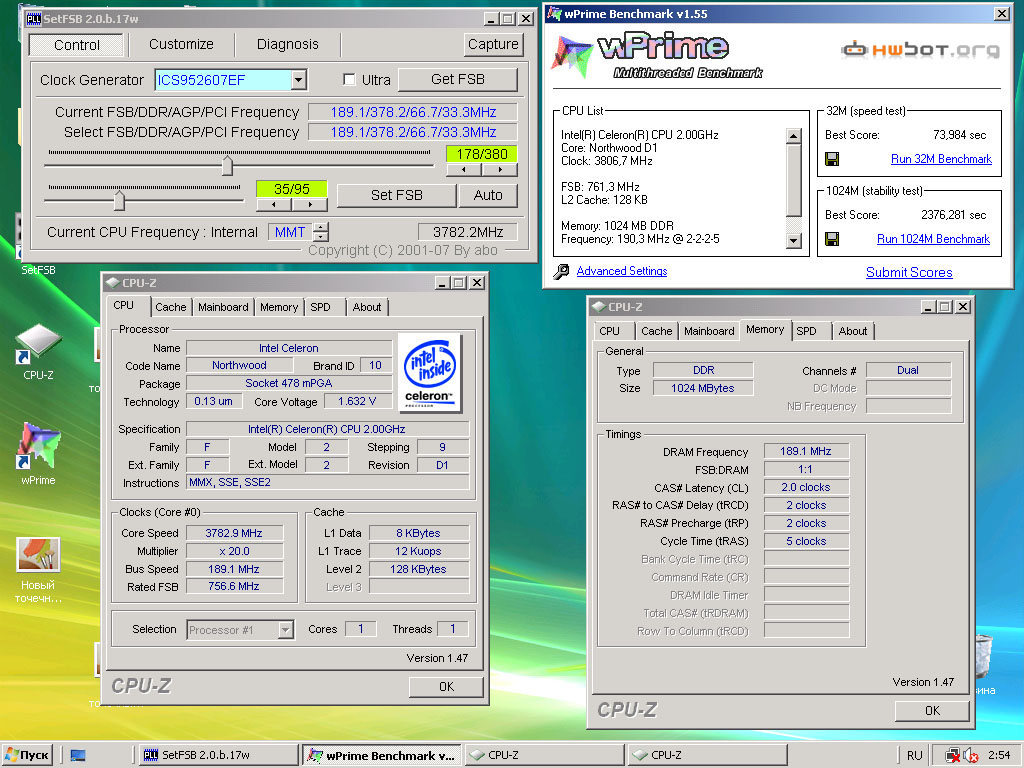The width and height of the screenshot is (1024, 768).
Task: Increase the MMT spinner with the up arrow
Action: click(x=321, y=227)
